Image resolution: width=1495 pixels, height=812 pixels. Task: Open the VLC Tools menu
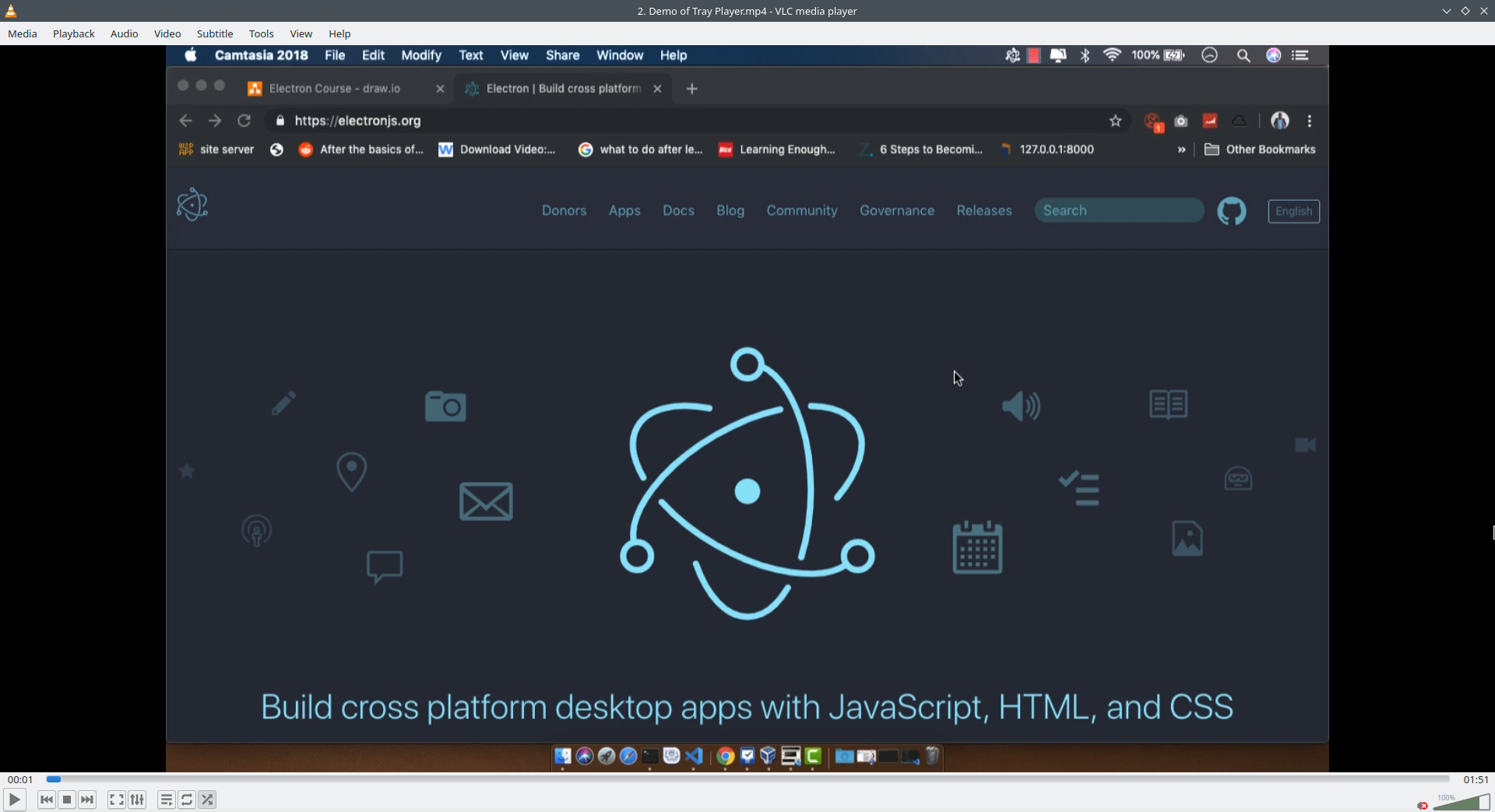262,33
